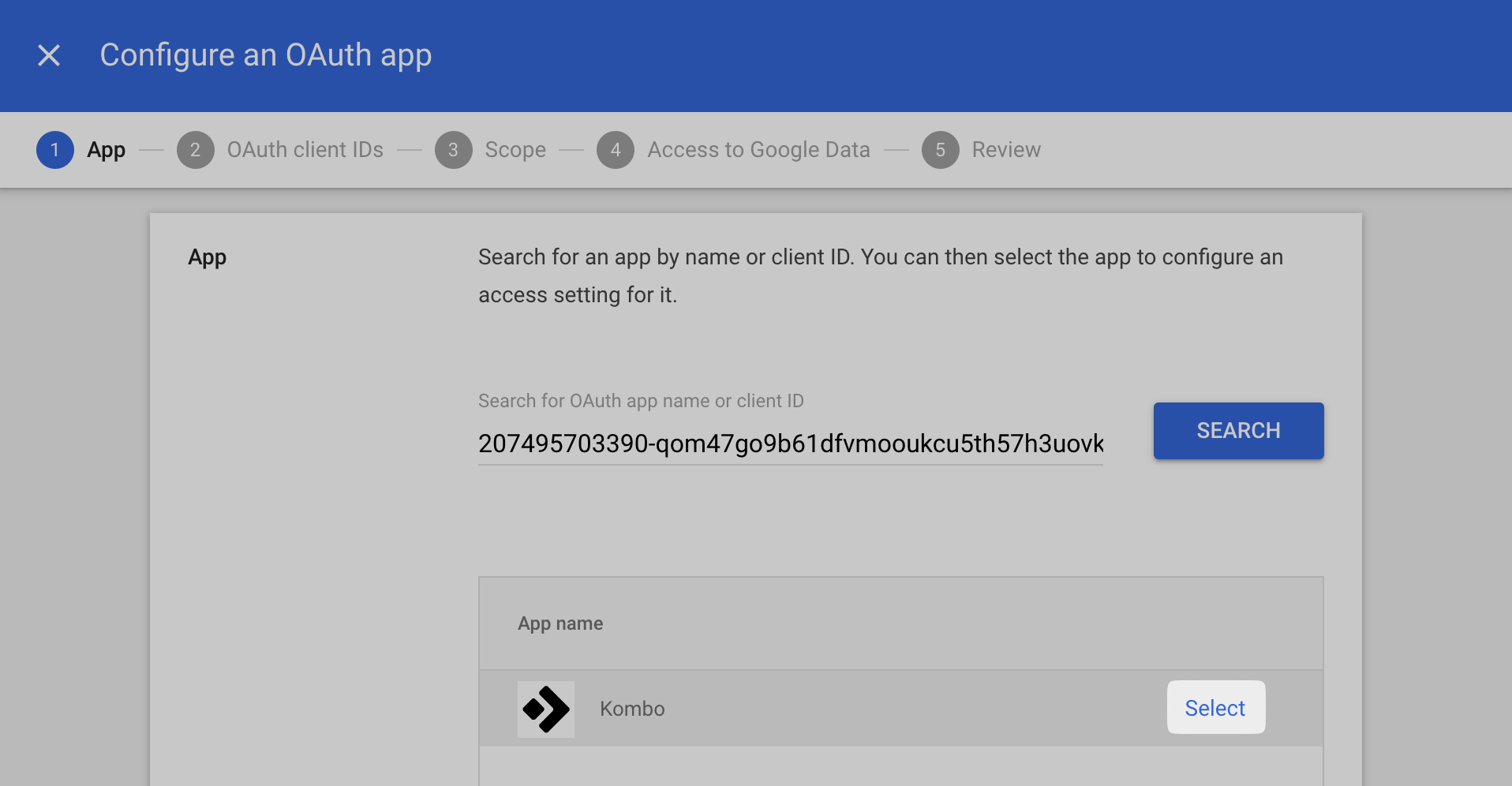The width and height of the screenshot is (1512, 786).
Task: Click the step 5 number circle
Action: [941, 150]
